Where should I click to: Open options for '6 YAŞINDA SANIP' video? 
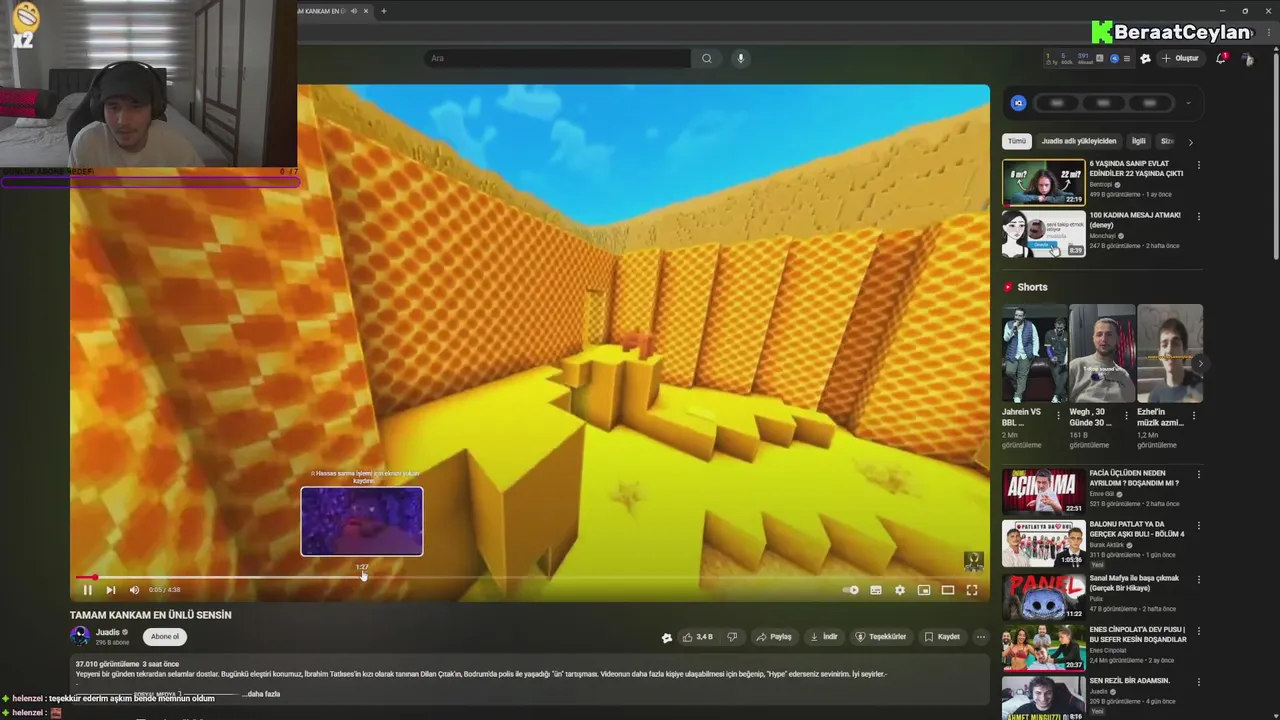click(x=1199, y=165)
